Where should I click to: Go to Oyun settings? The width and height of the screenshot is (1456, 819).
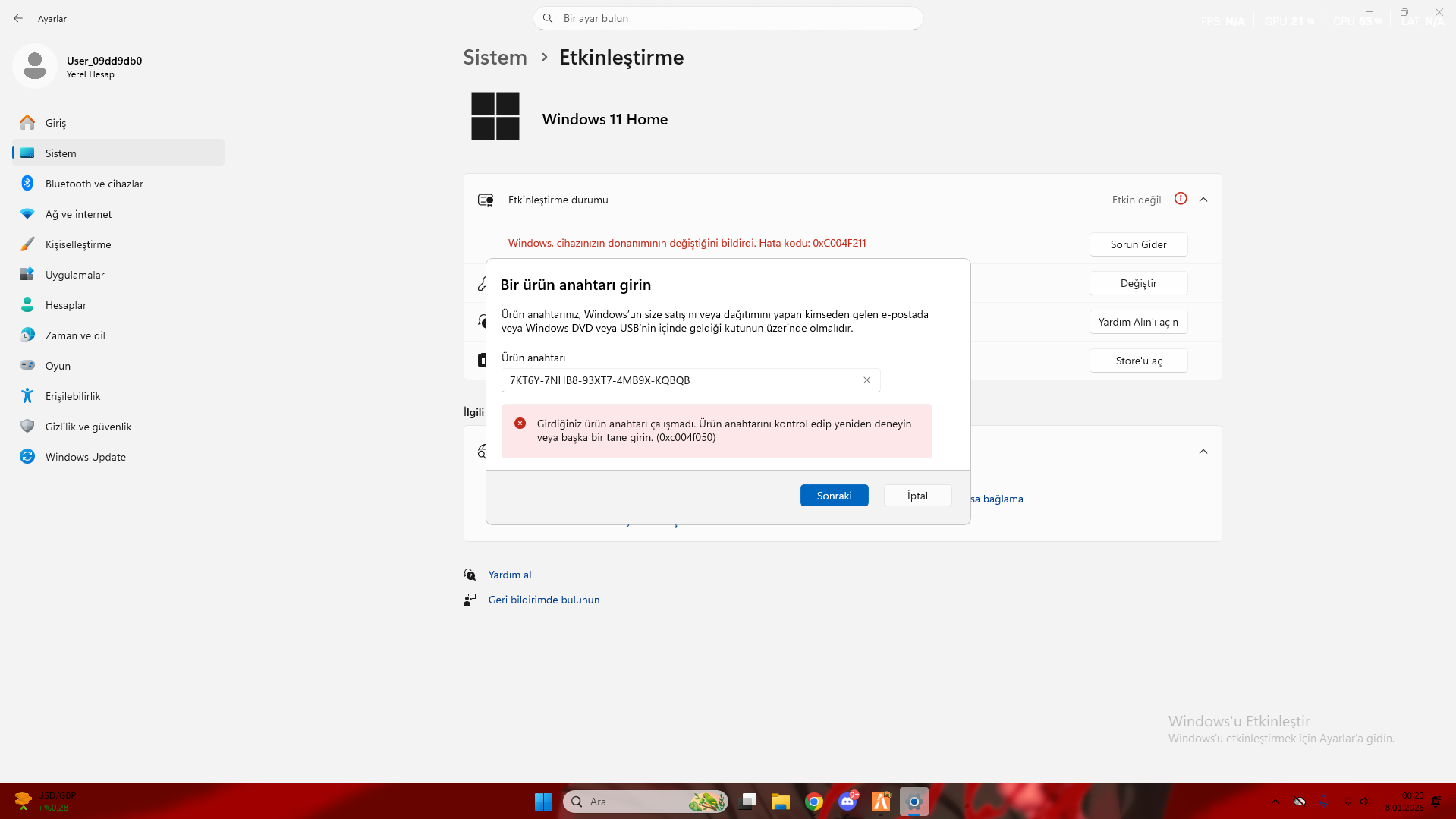pyautogui.click(x=118, y=365)
